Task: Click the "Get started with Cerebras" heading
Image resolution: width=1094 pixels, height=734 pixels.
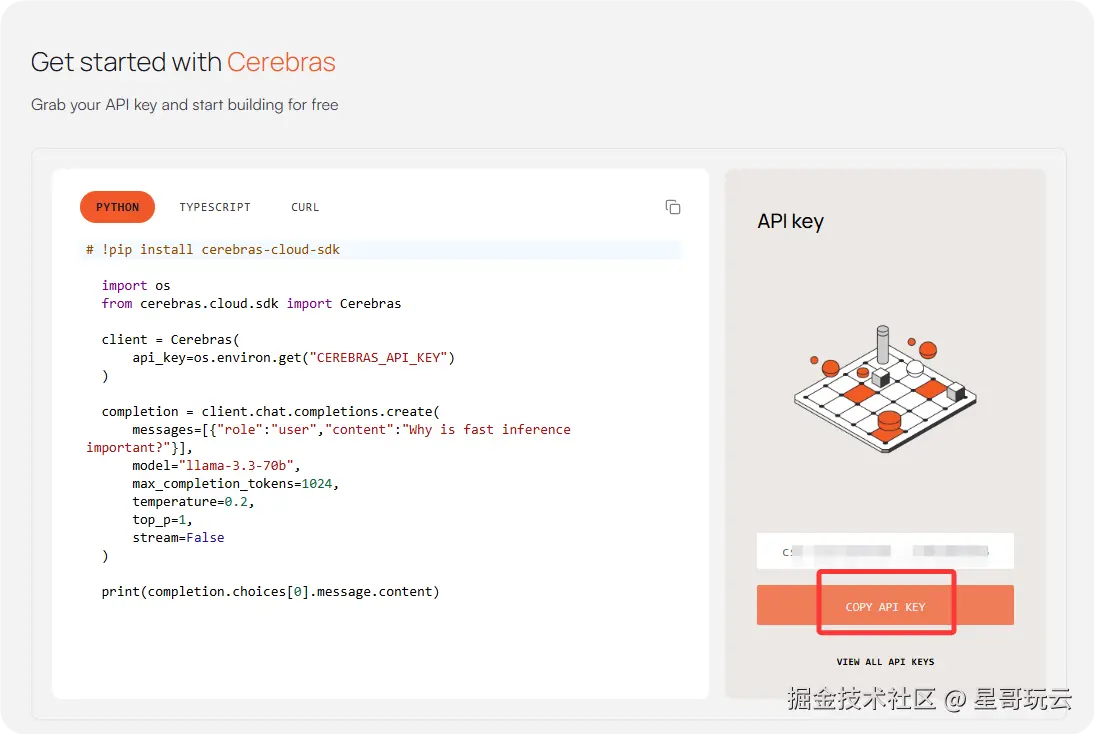Action: click(183, 62)
